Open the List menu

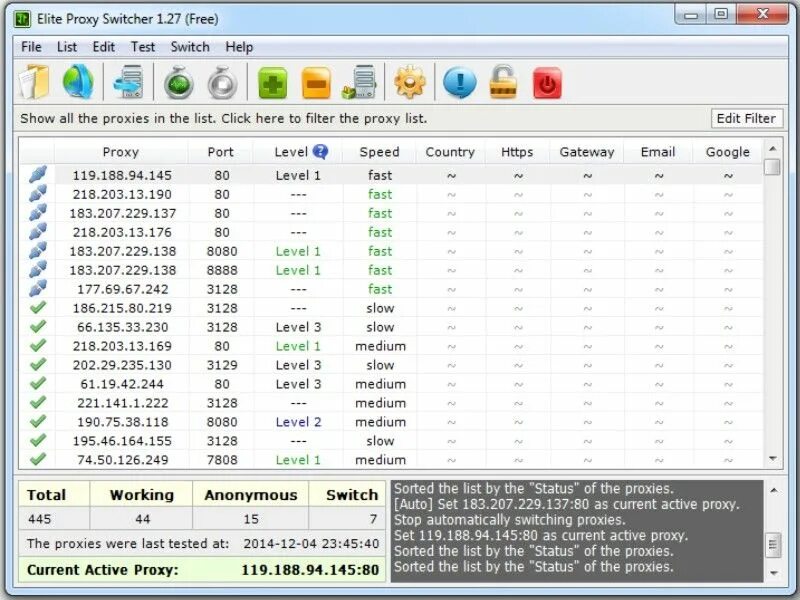[67, 47]
